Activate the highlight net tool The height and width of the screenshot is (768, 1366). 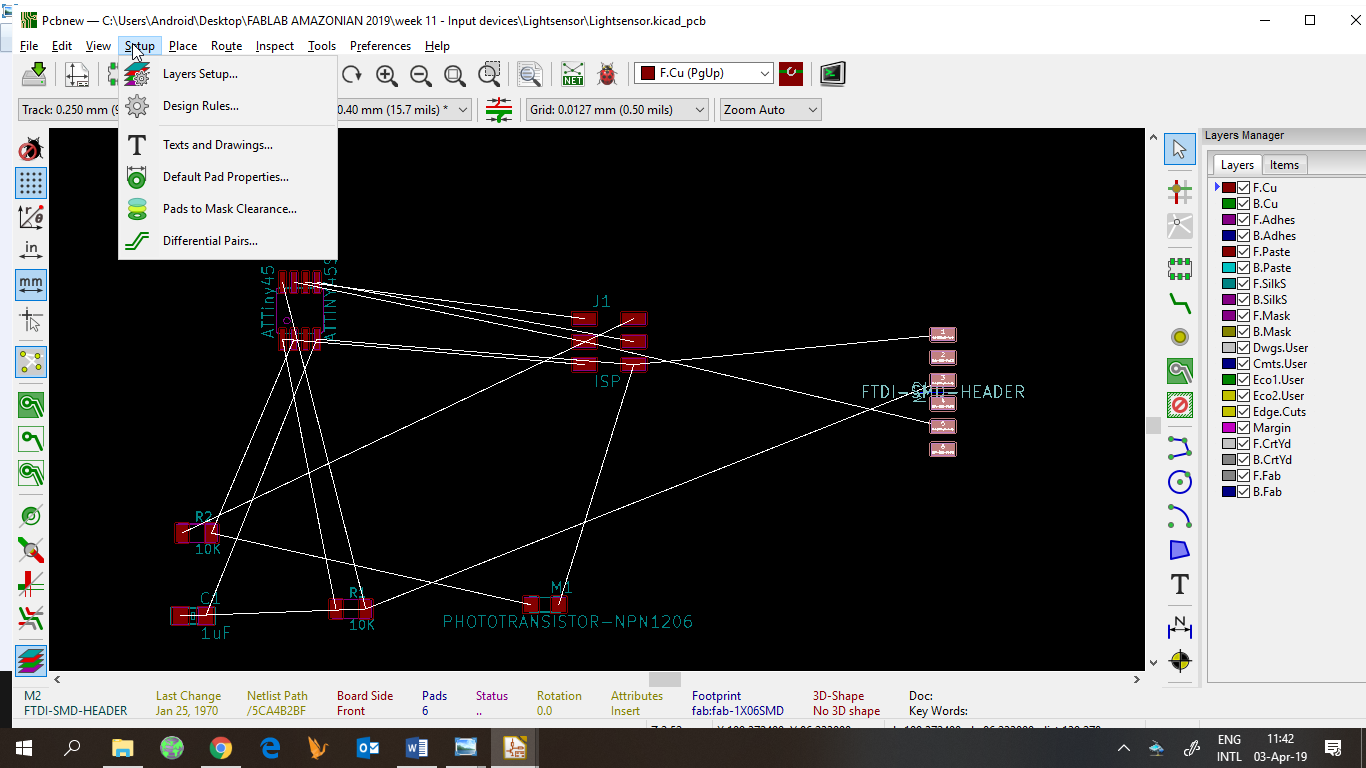1180,190
